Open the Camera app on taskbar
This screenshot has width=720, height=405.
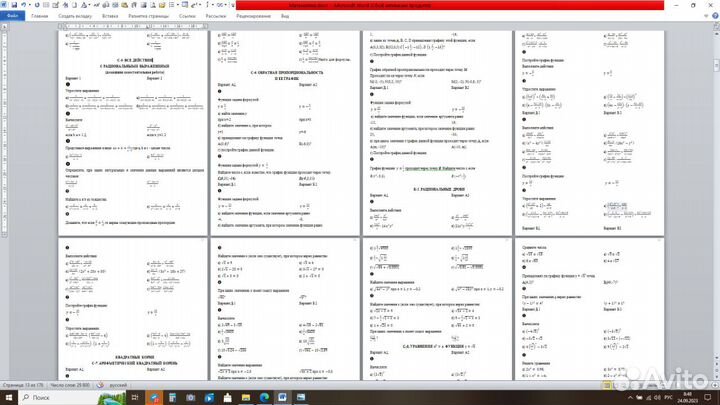pyautogui.click(x=191, y=397)
